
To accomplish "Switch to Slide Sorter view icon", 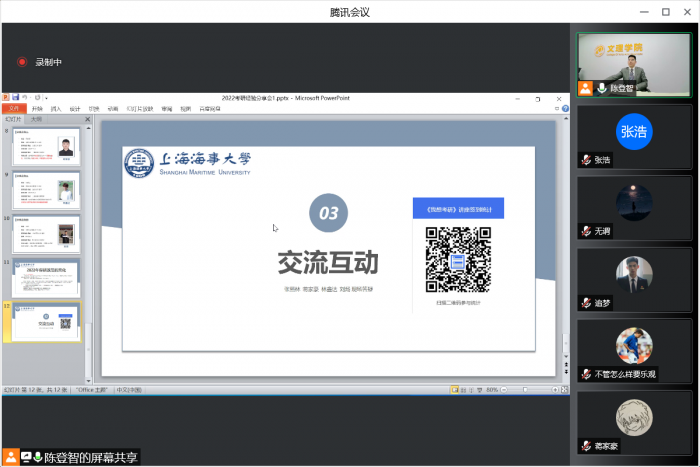I will pyautogui.click(x=463, y=390).
